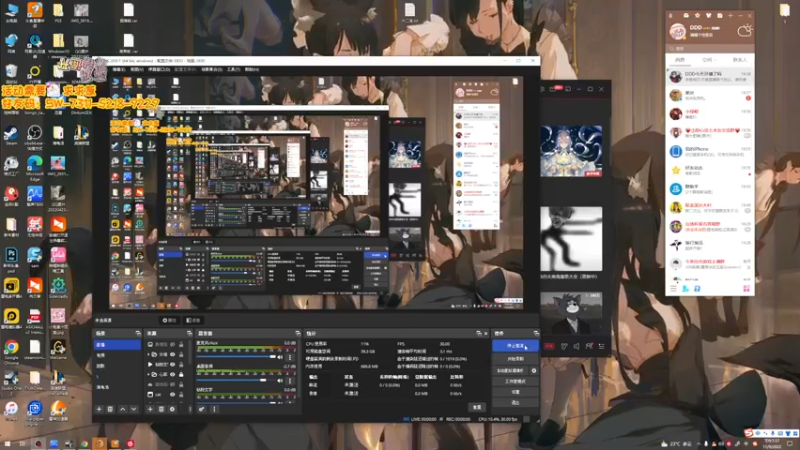This screenshot has width=800, height=450.
Task: Add a new source in OBS Sources panel
Action: 150,409
